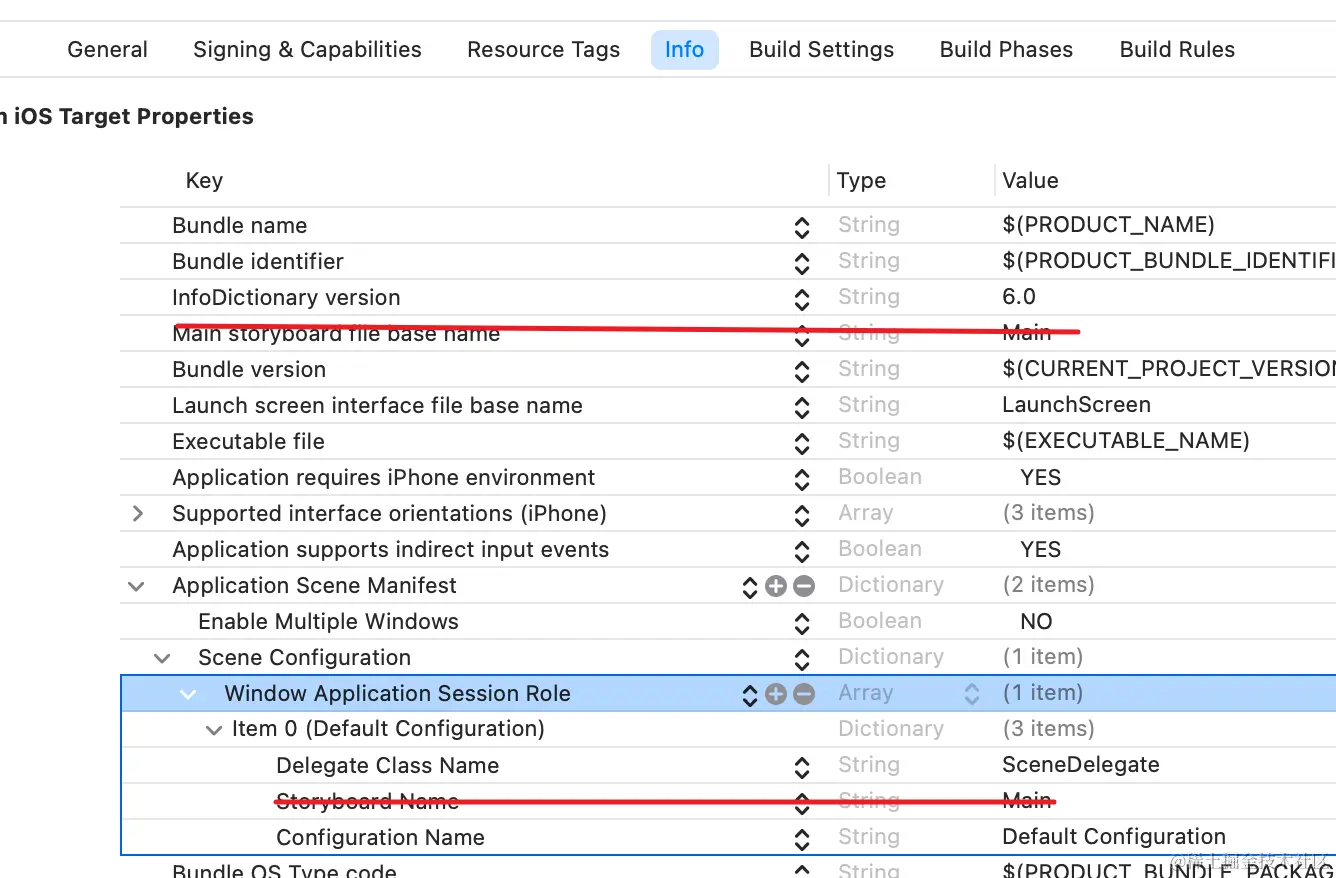This screenshot has width=1336, height=878.
Task: Select the Bundle identifier key
Action: 258,262
